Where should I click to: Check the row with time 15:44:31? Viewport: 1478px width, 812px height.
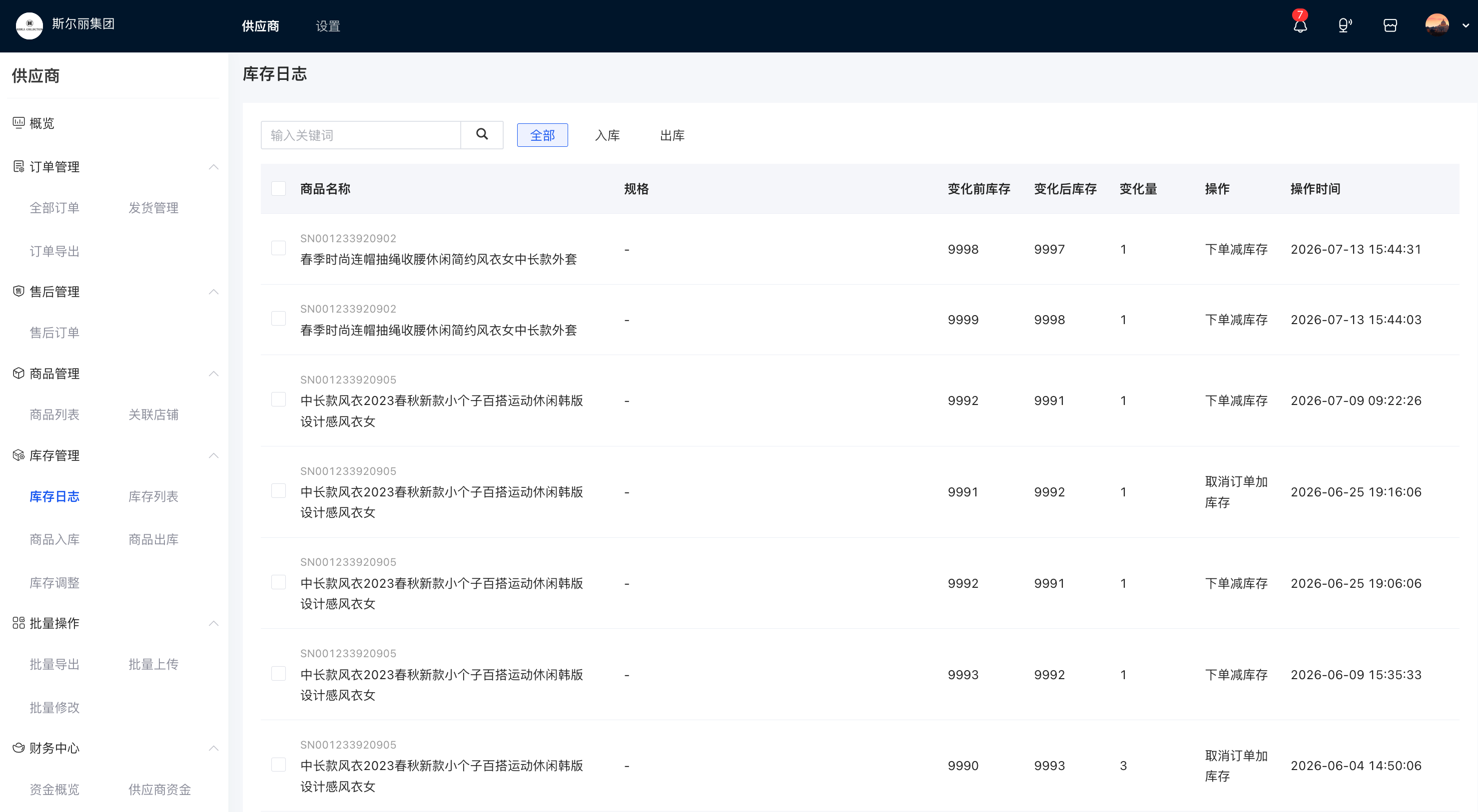click(x=278, y=248)
